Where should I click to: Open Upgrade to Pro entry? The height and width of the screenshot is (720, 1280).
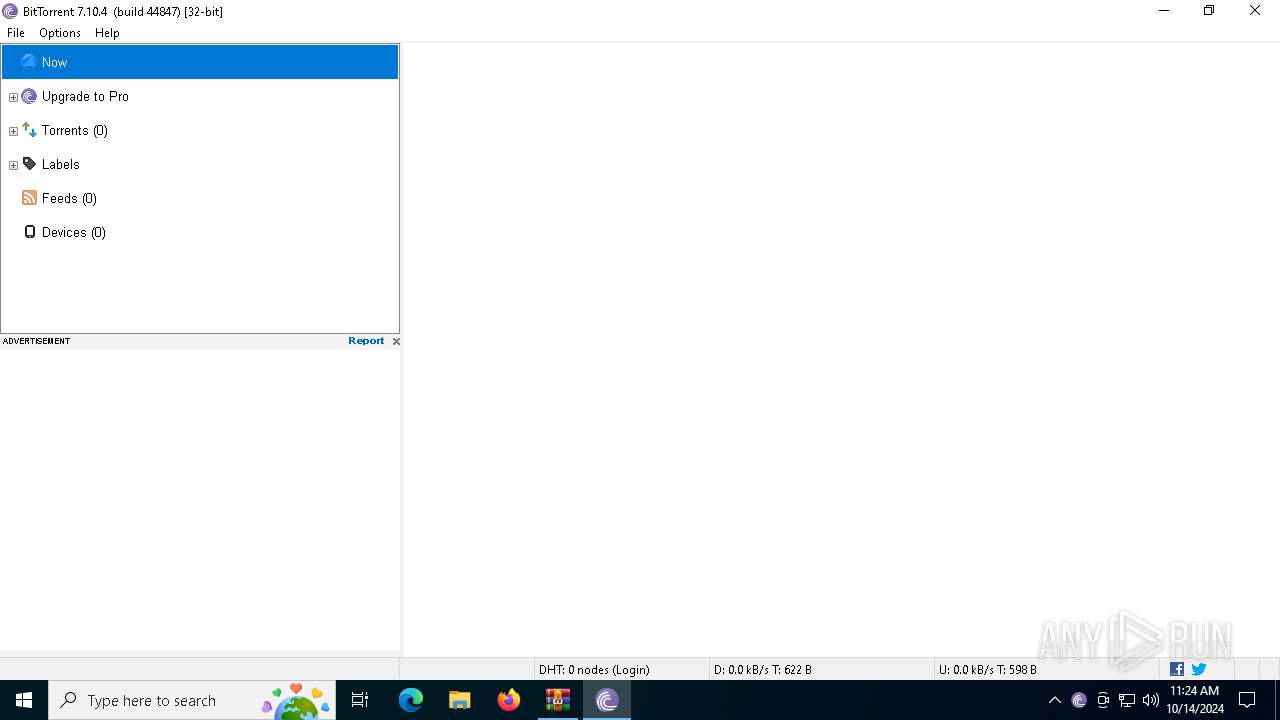[85, 96]
